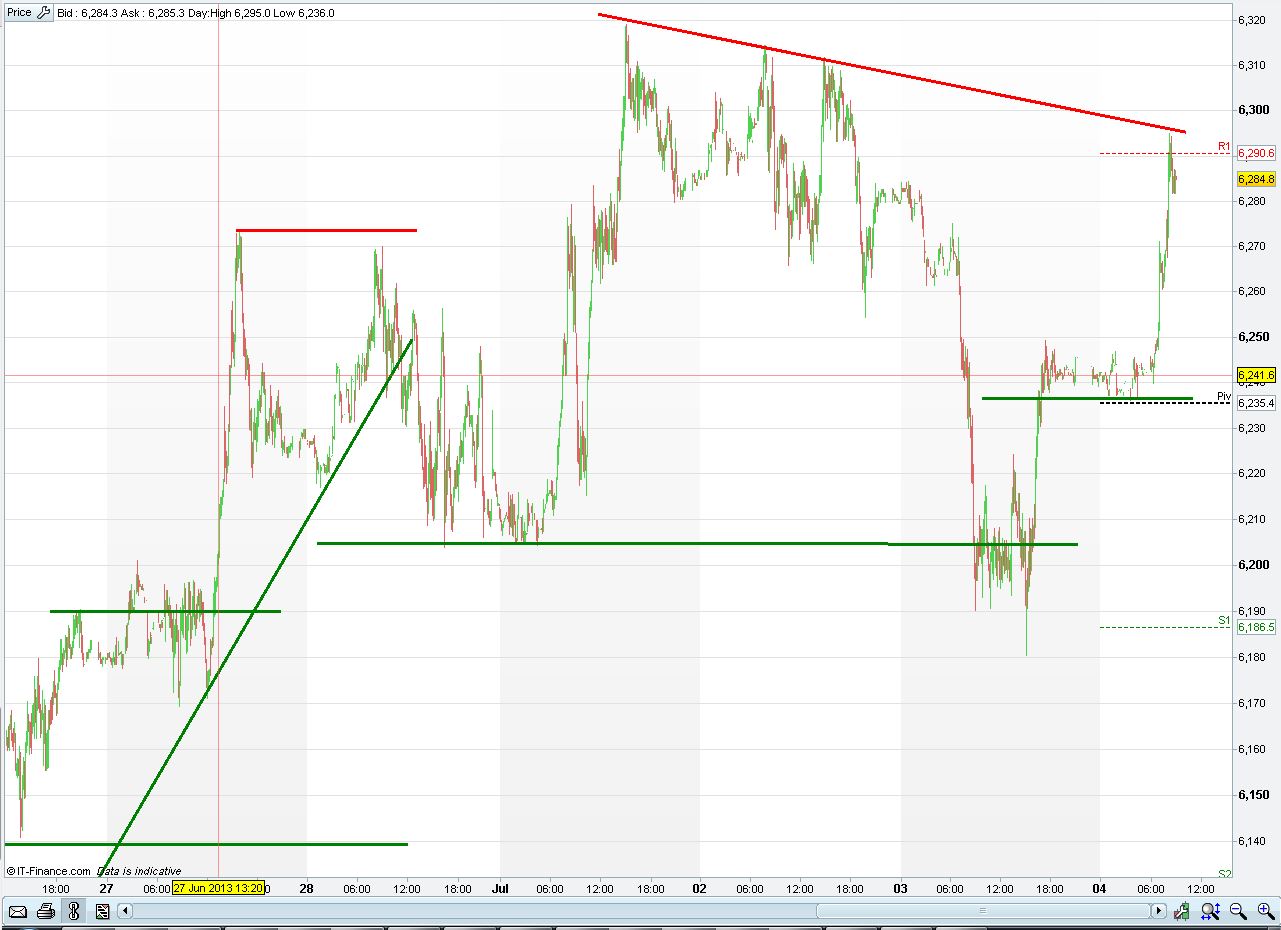This screenshot has width=1281, height=930.
Task: Open the chart list document icon
Action: pos(102,911)
